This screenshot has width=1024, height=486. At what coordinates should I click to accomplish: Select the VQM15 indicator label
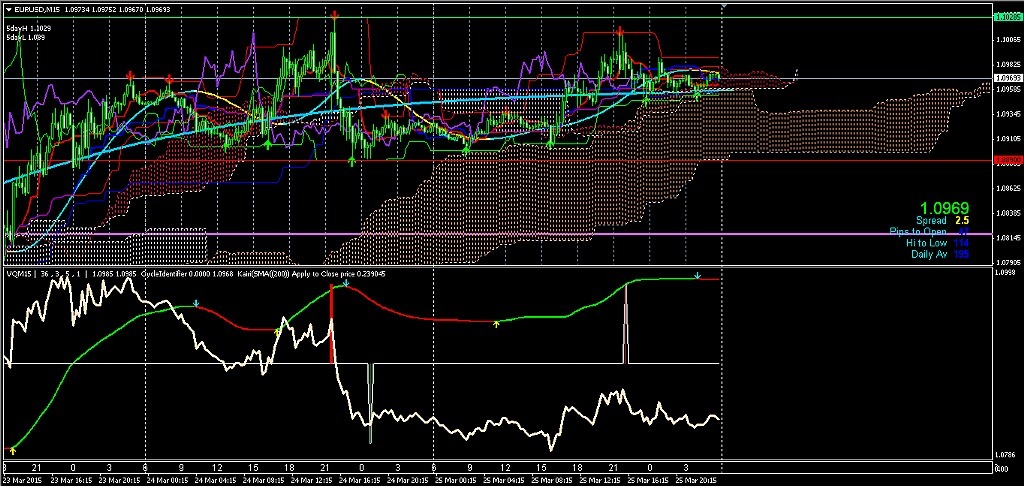17,274
